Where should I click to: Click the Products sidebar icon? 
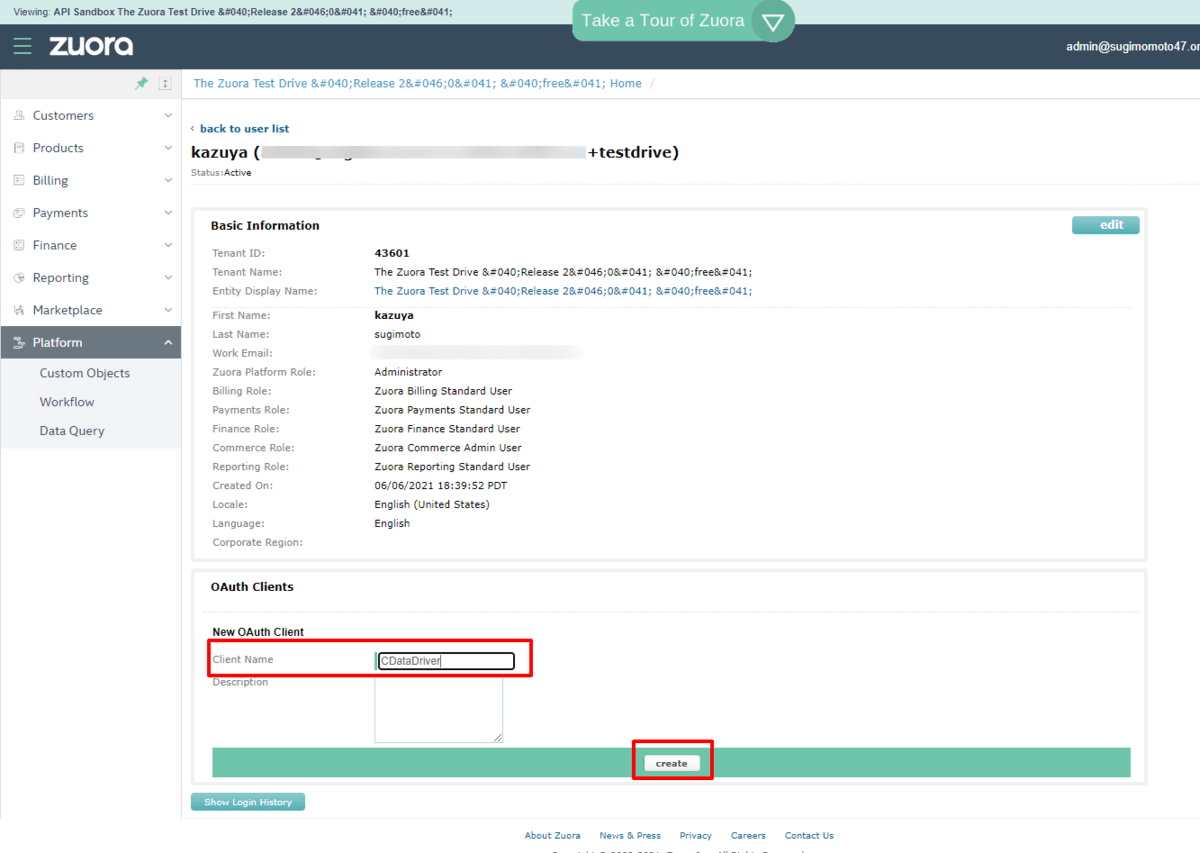[x=18, y=148]
